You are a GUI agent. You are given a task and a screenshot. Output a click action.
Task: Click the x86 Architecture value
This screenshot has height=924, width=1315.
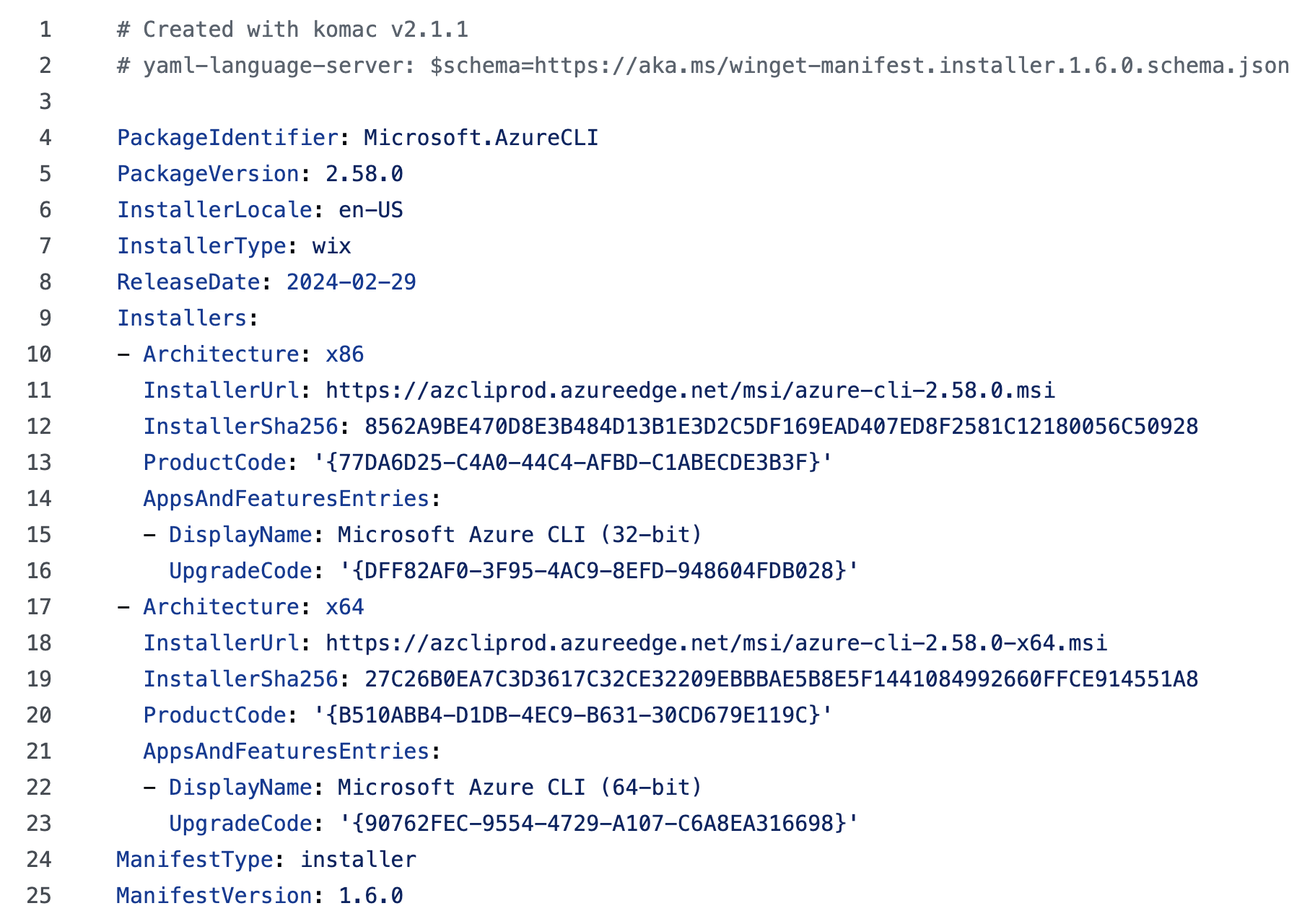pyautogui.click(x=344, y=354)
